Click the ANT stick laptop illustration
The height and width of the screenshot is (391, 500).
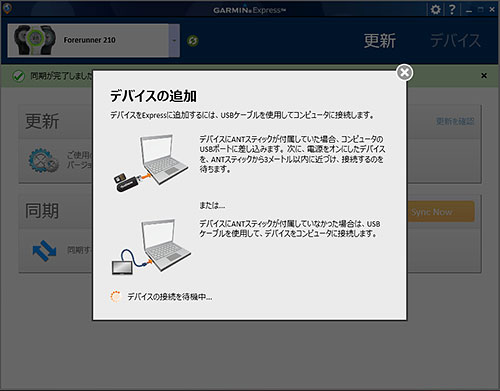click(x=152, y=163)
